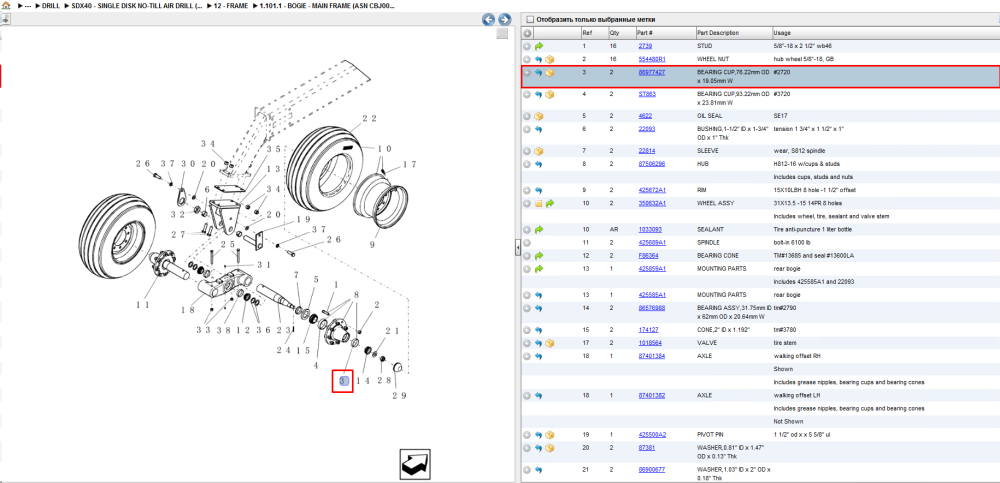Select callout 11 spindle in diagram

[145, 306]
